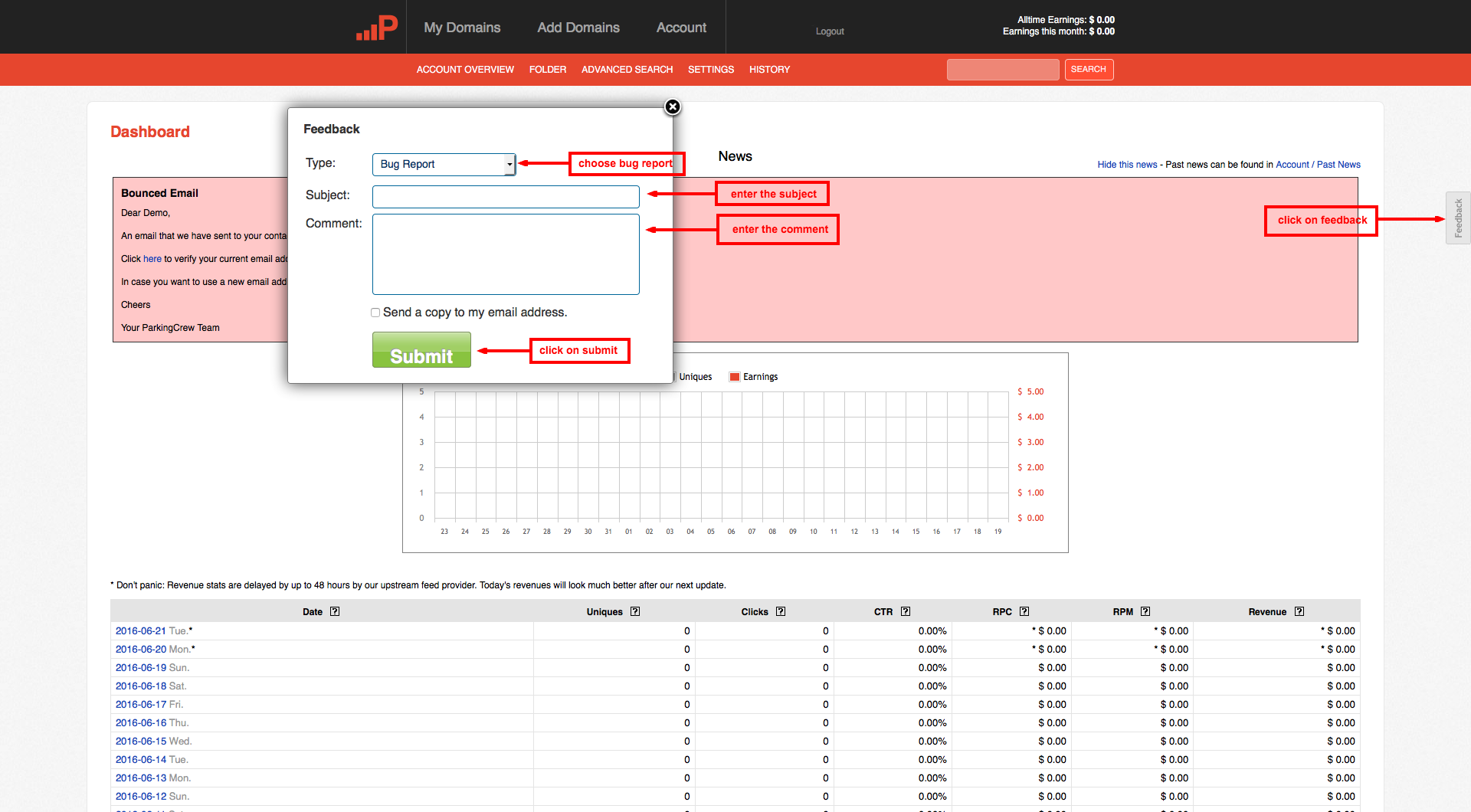Viewport: 1471px width, 812px height.
Task: Click inside the Comment text area
Action: [506, 254]
